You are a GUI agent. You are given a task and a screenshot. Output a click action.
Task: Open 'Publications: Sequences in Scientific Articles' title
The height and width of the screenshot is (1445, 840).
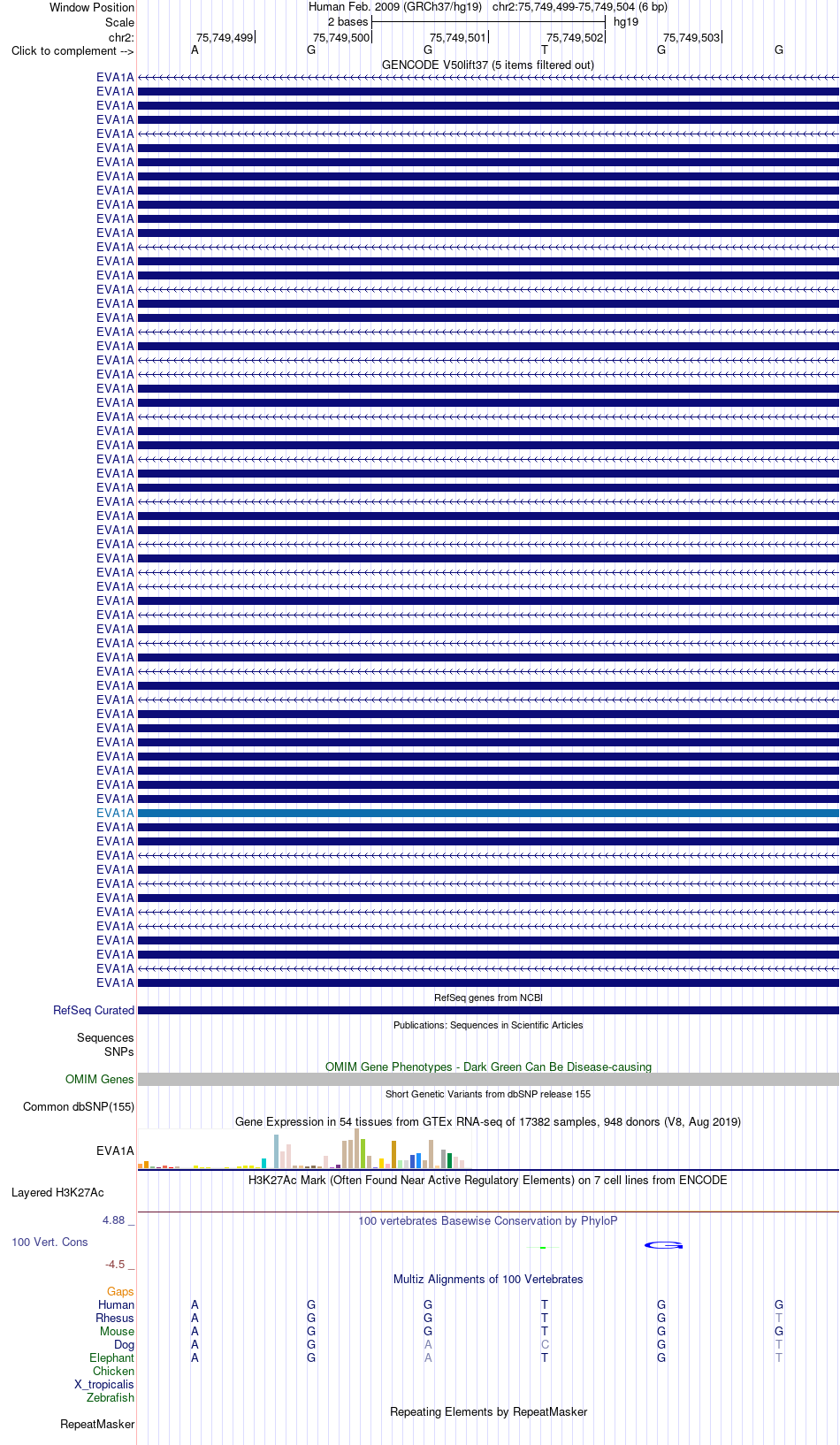[x=488, y=1025]
